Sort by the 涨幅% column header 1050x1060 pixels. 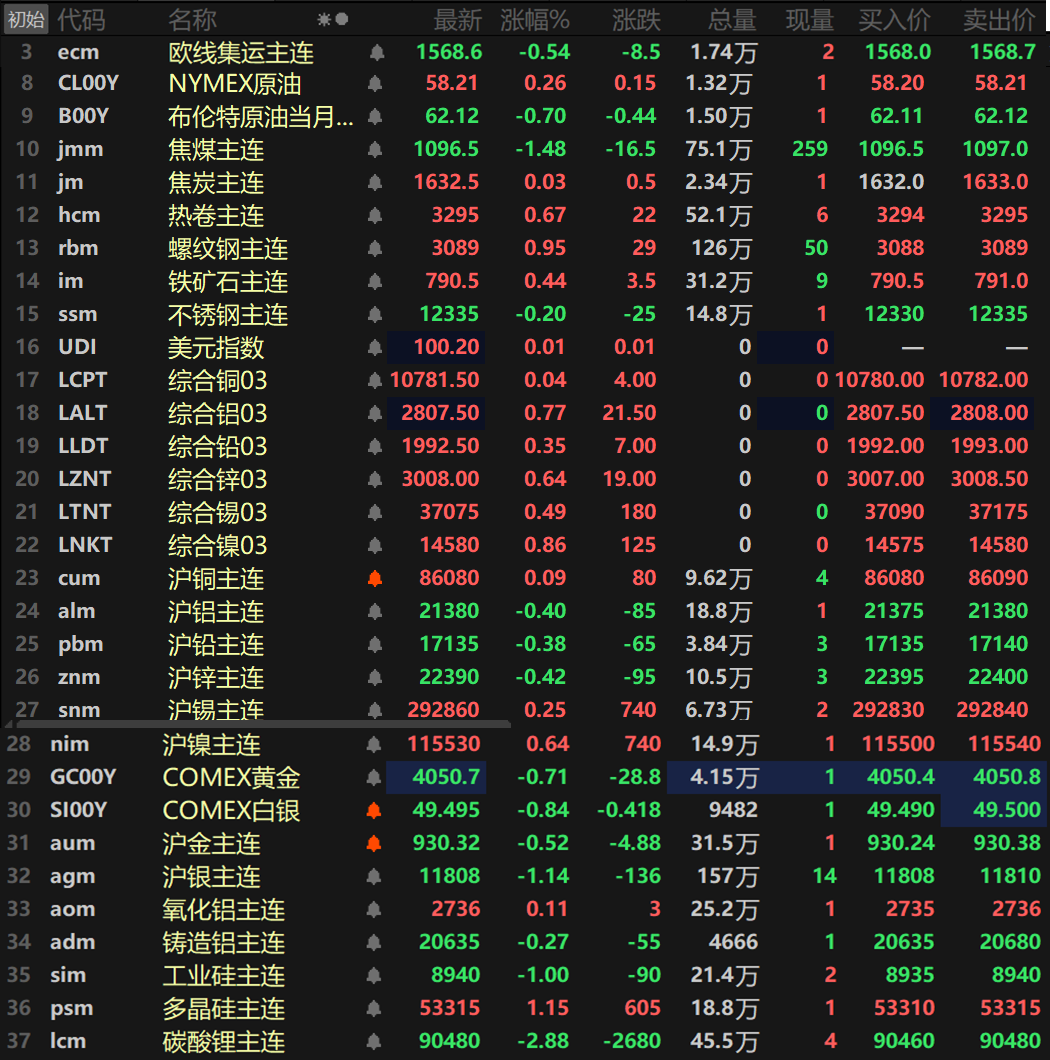click(534, 19)
